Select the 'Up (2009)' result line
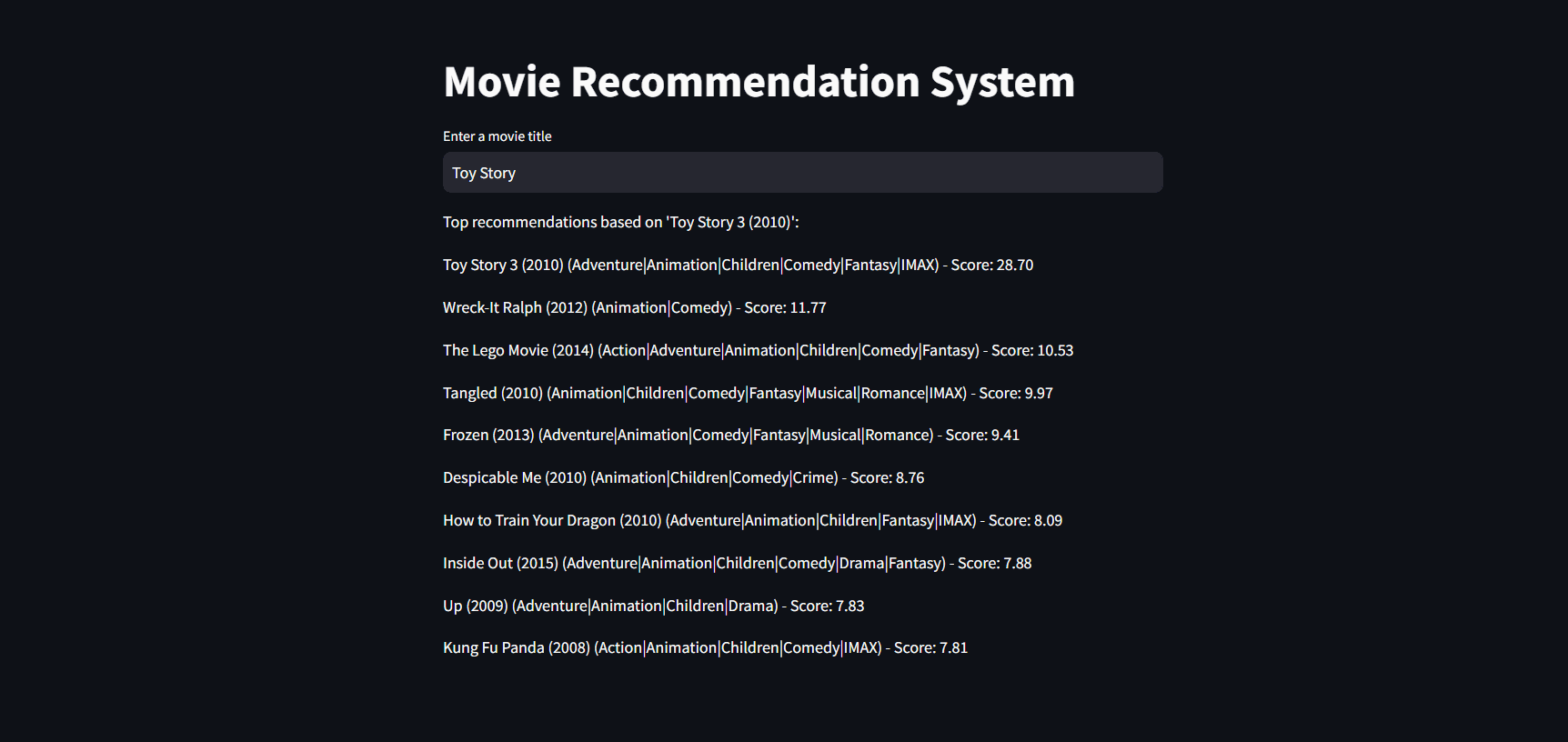Image resolution: width=1568 pixels, height=742 pixels. click(653, 606)
